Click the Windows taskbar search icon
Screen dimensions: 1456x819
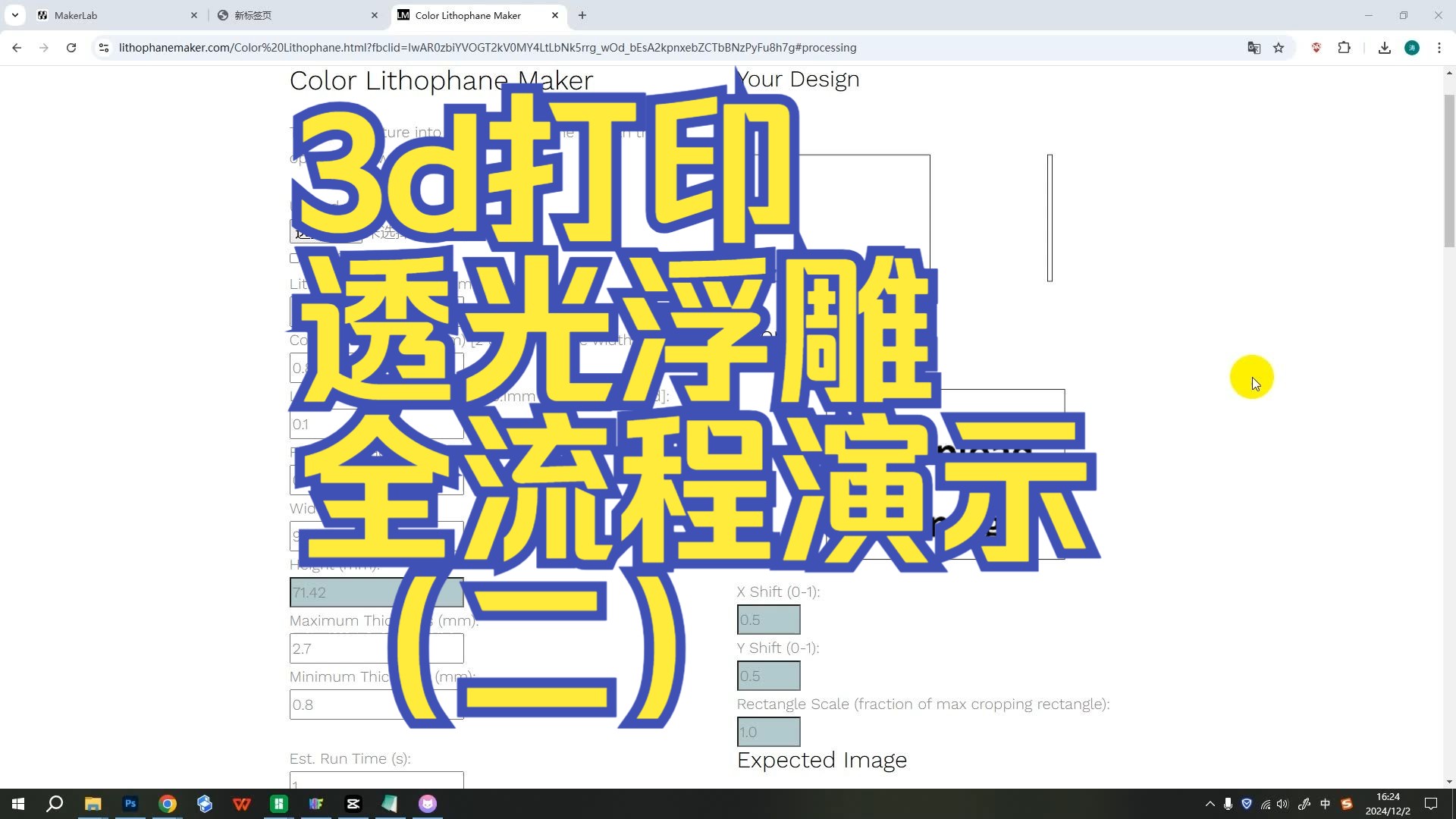tap(55, 803)
